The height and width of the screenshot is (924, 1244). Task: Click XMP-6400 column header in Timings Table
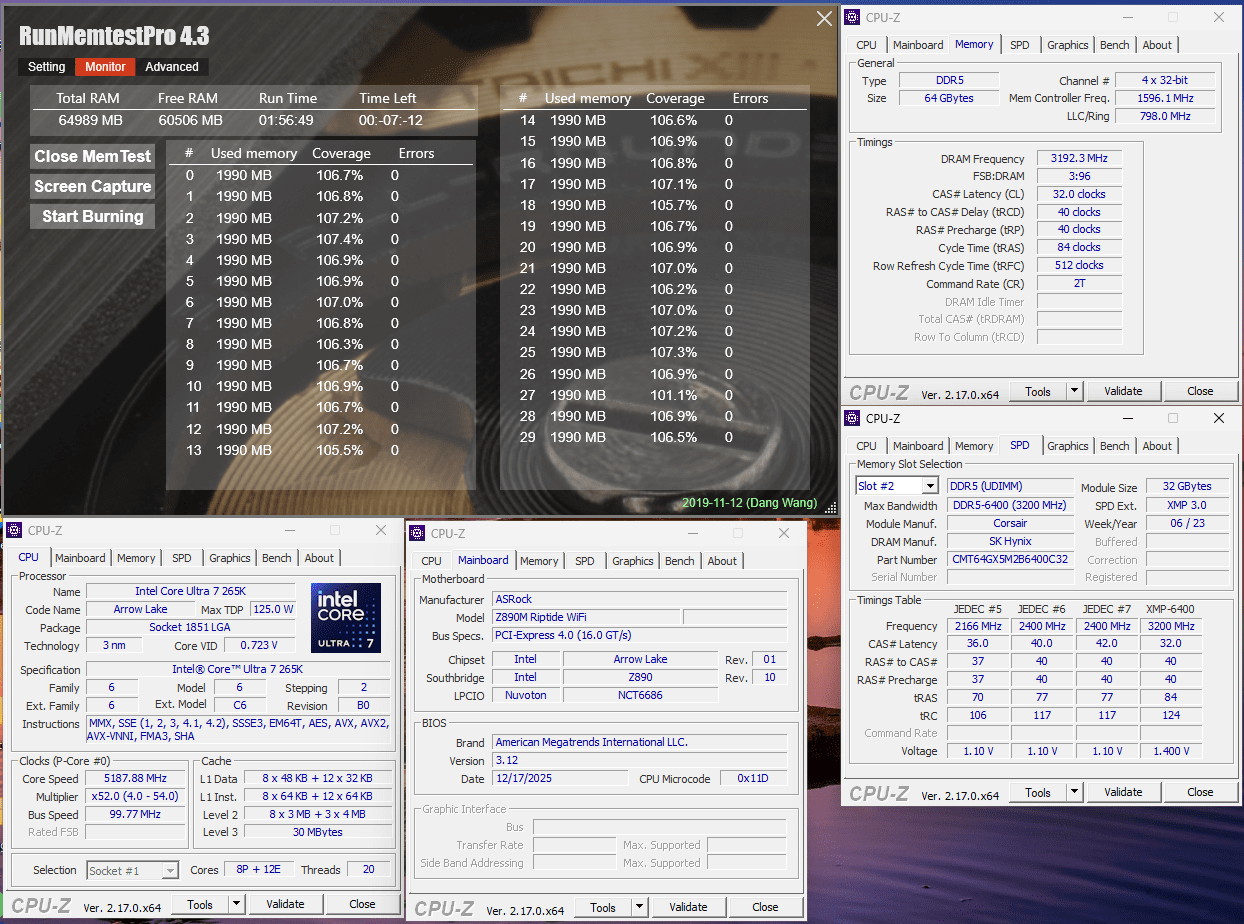(1170, 609)
